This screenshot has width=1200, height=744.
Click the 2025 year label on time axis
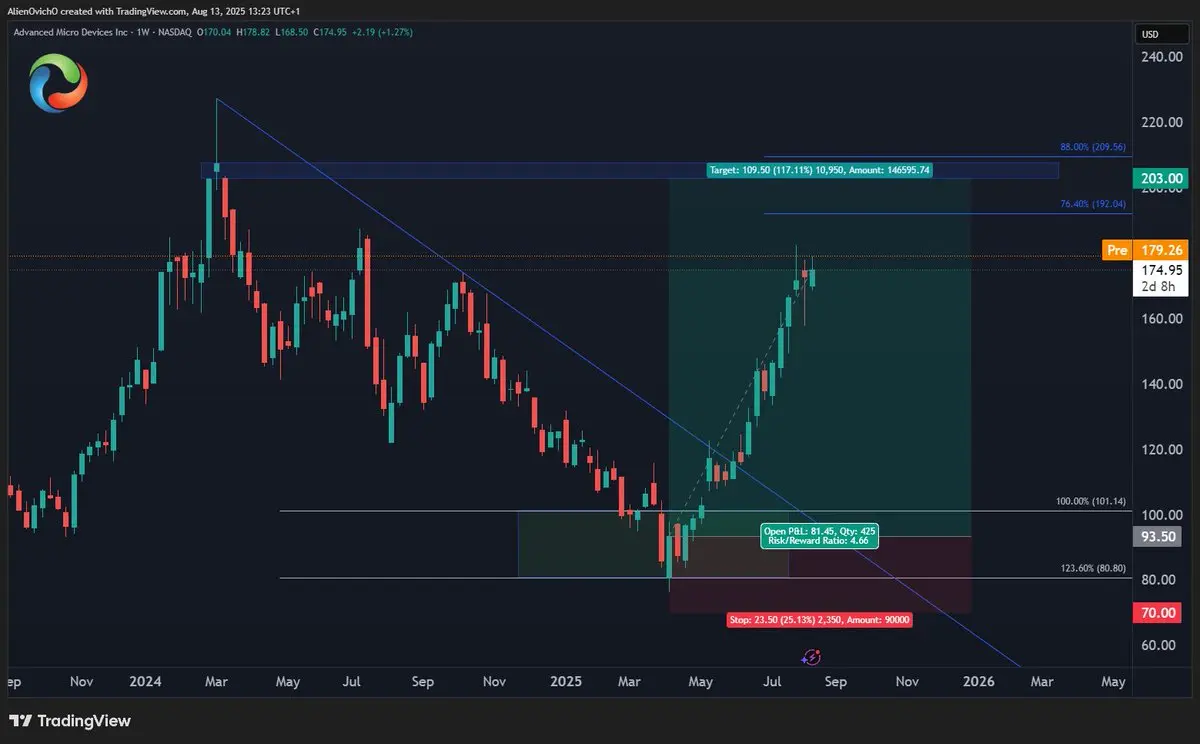[566, 682]
